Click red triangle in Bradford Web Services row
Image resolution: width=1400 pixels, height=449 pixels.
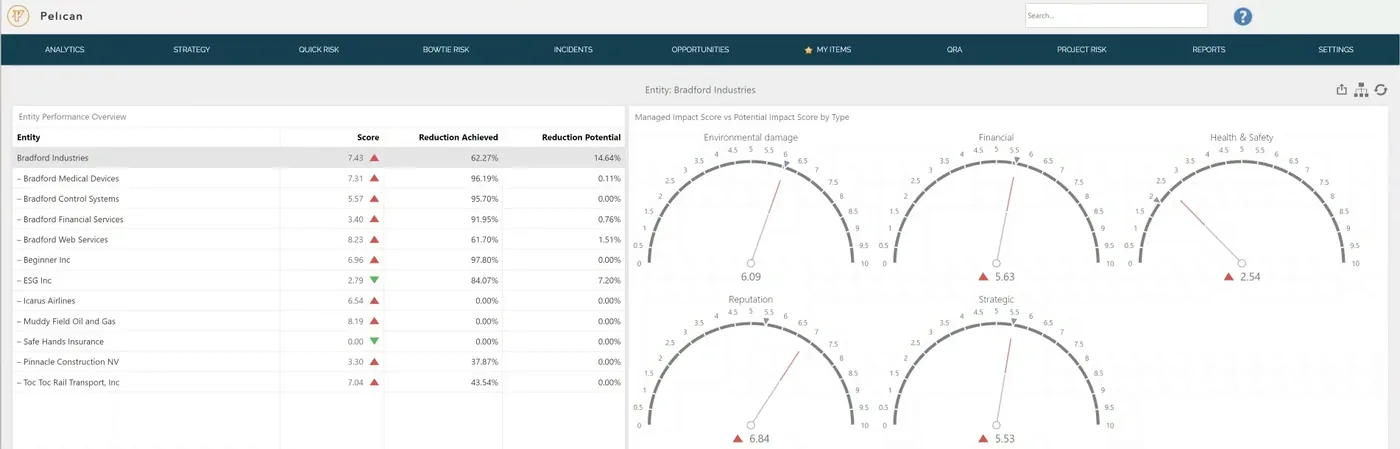[374, 239]
